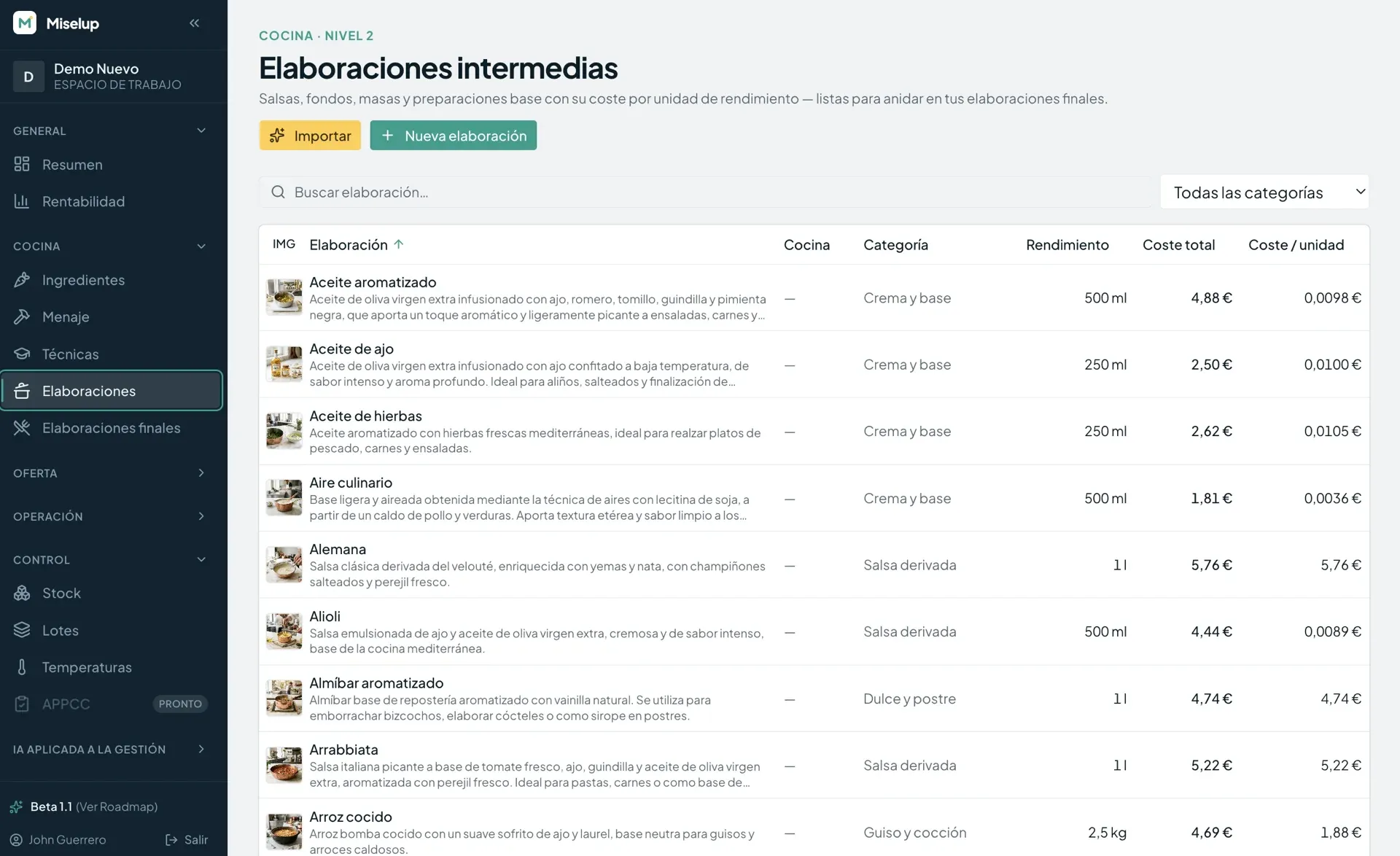Go to Stock page
Image resolution: width=1400 pixels, height=856 pixels.
[x=112, y=594]
